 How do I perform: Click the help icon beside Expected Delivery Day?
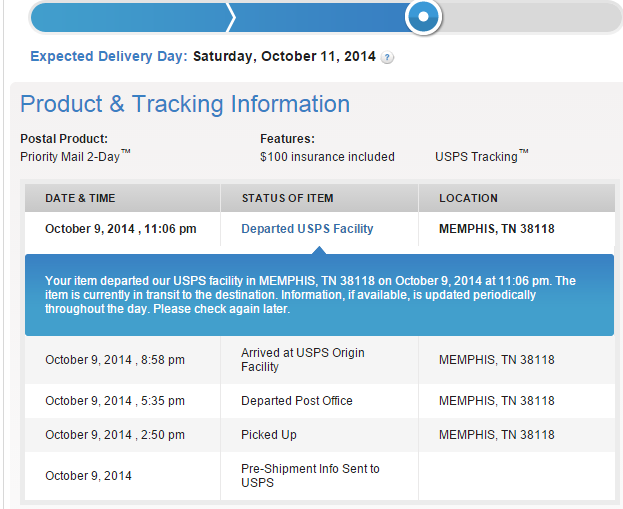(387, 58)
